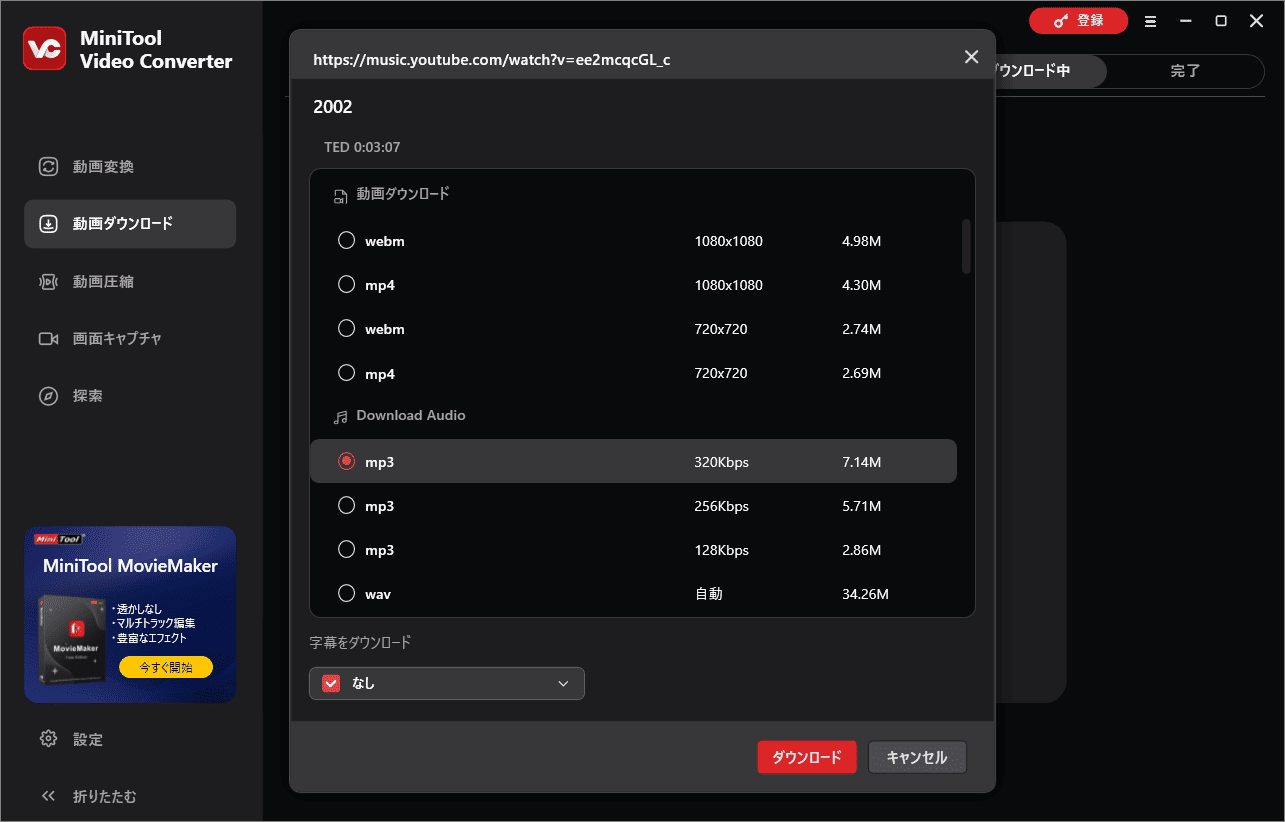Click the format list vertical scrollbar
Screen dimensions: 1285x822
pos(966,247)
